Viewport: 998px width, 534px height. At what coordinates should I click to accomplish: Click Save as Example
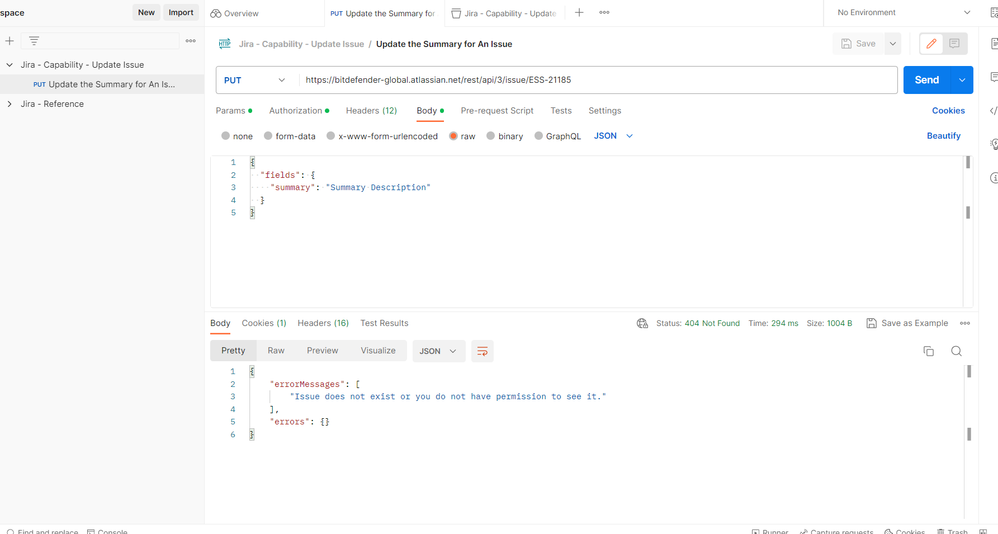point(907,323)
